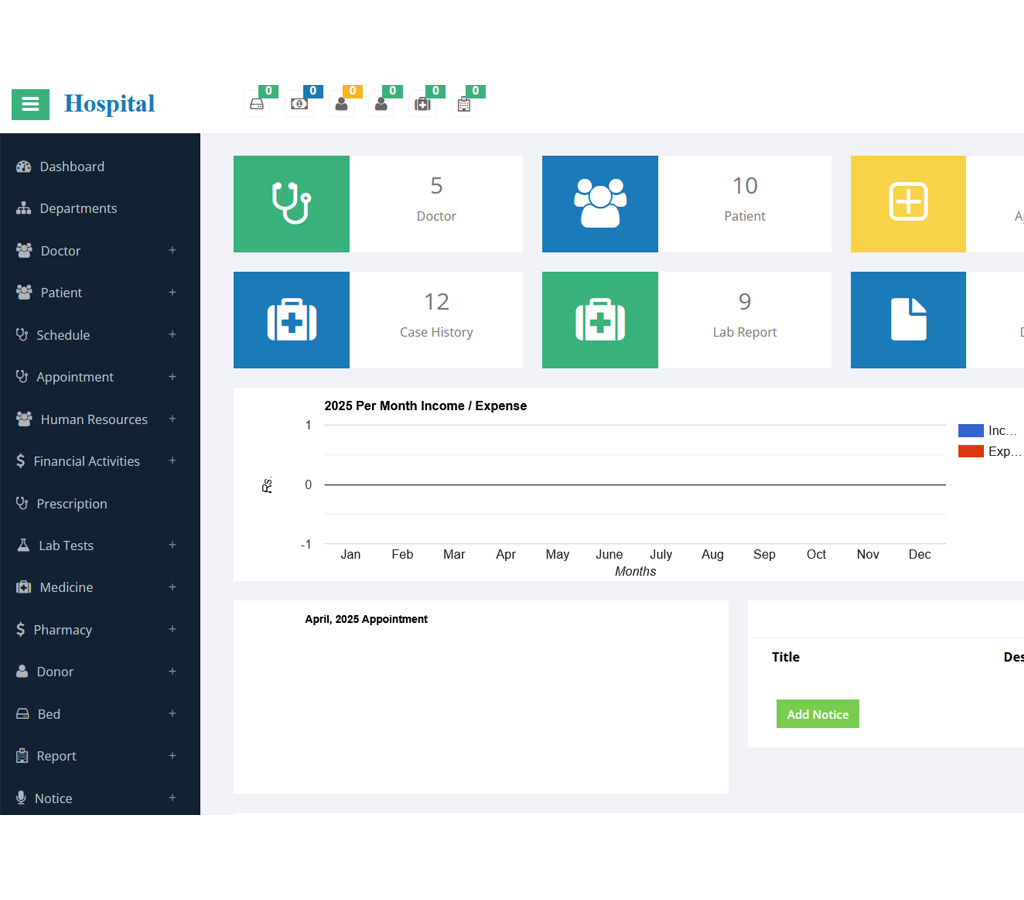Expand the Report submenu plus sign
1024x900 pixels.
click(172, 756)
